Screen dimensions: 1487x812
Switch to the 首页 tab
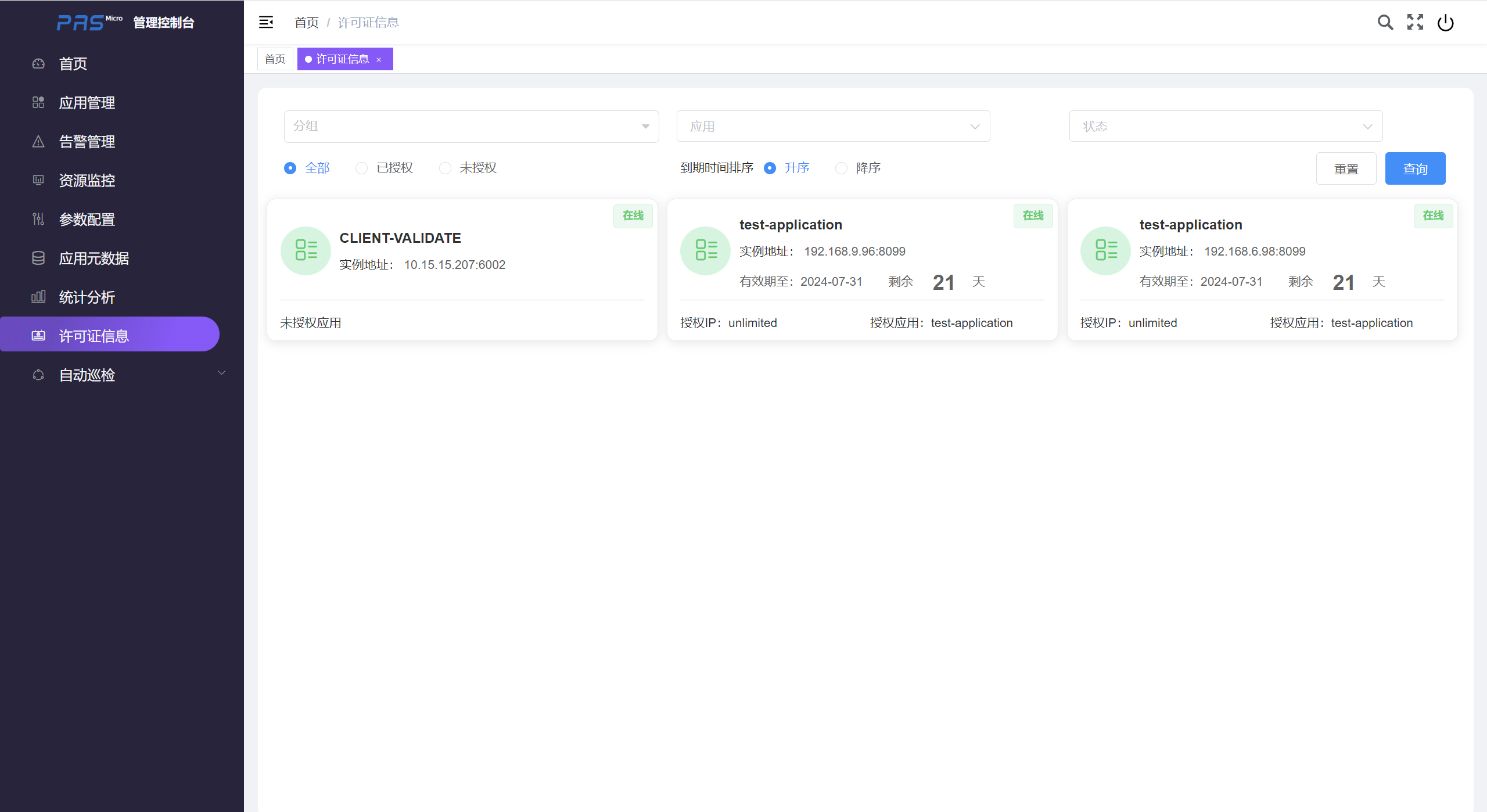[x=275, y=59]
